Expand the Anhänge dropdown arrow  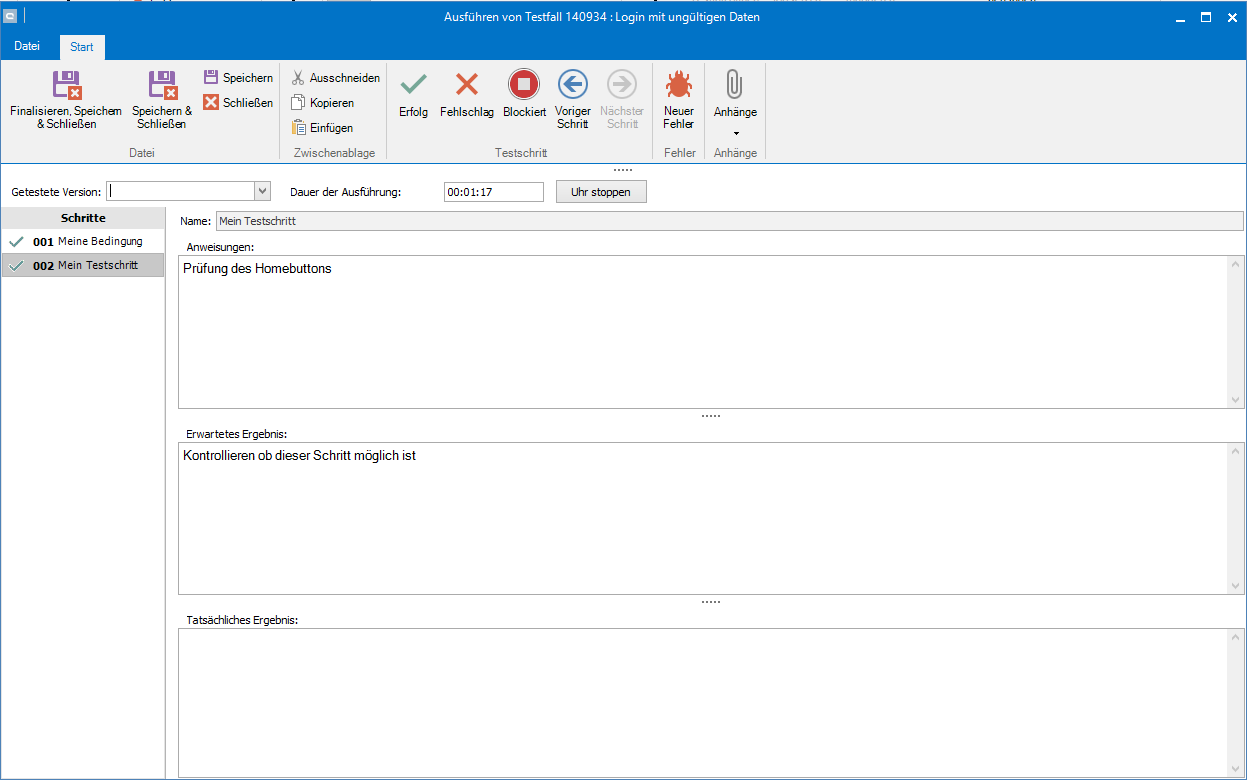click(735, 133)
